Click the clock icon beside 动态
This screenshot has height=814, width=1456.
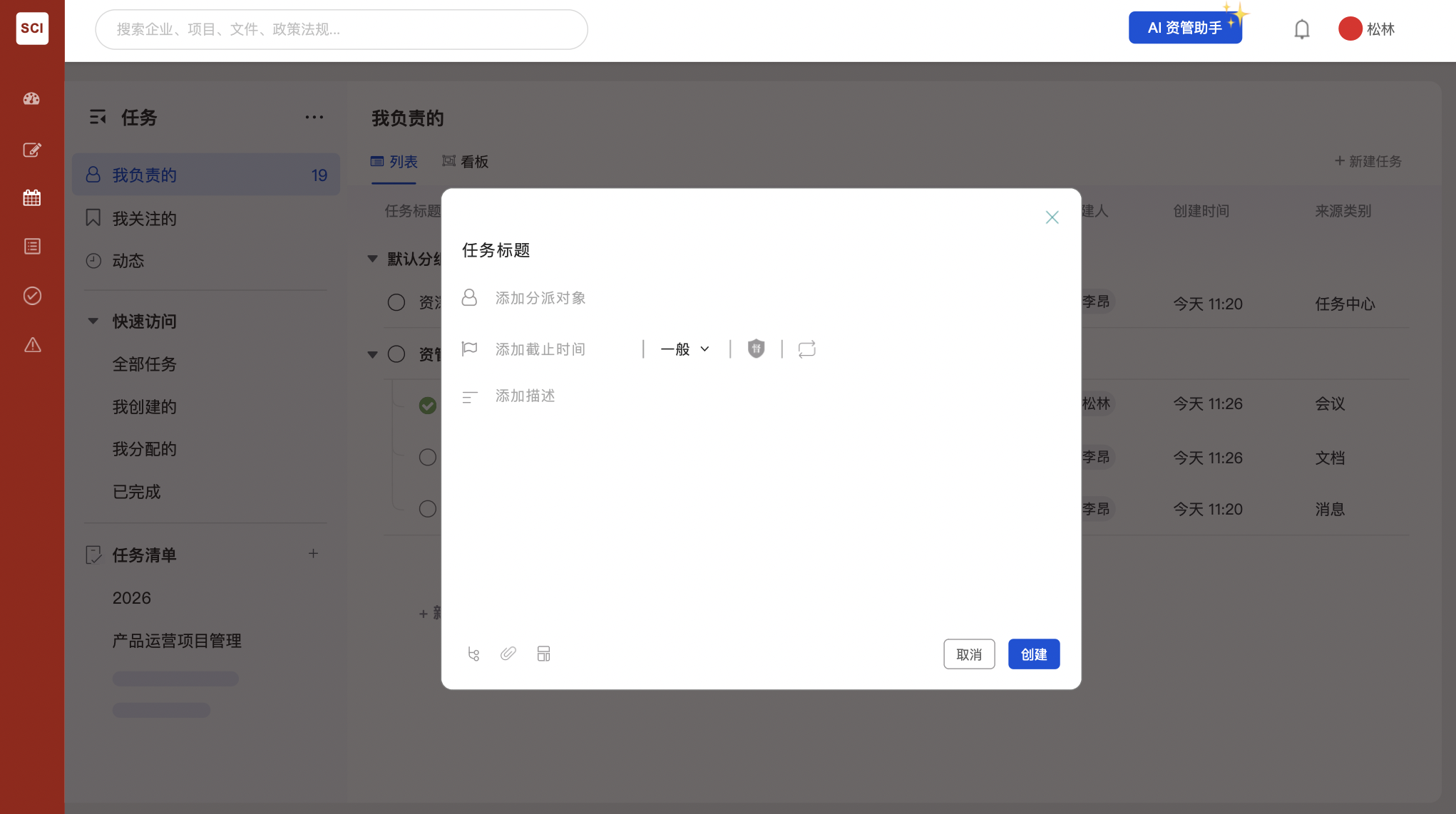(x=93, y=261)
